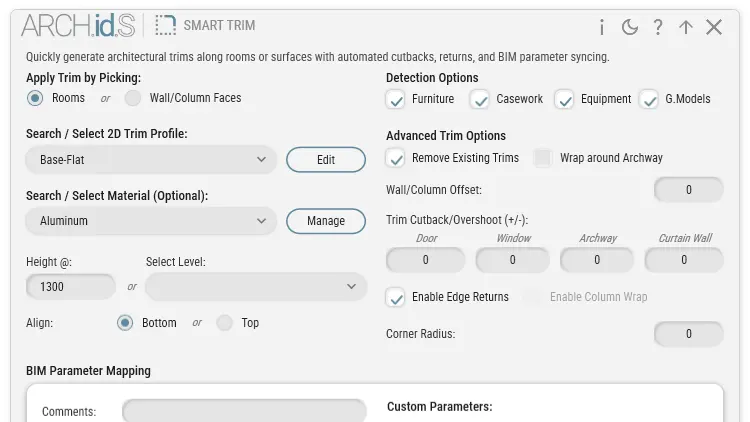Uncheck the Casework detection checkbox
The height and width of the screenshot is (422, 750).
coord(480,100)
